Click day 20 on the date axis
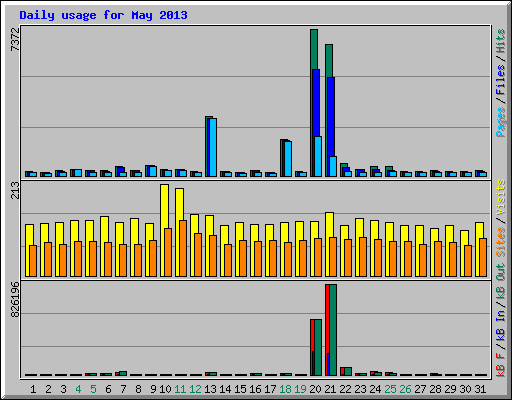 click(315, 389)
